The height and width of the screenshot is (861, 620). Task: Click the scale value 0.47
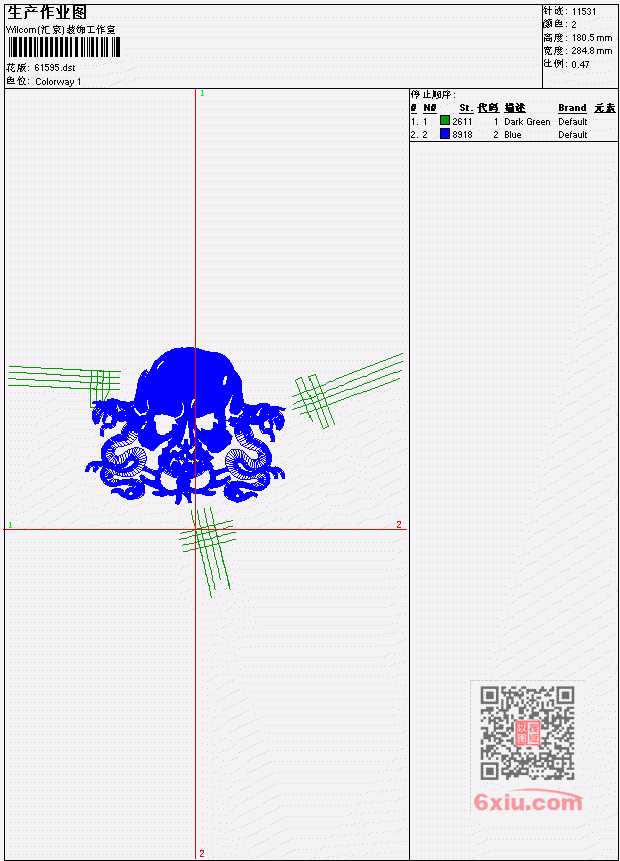(580, 64)
